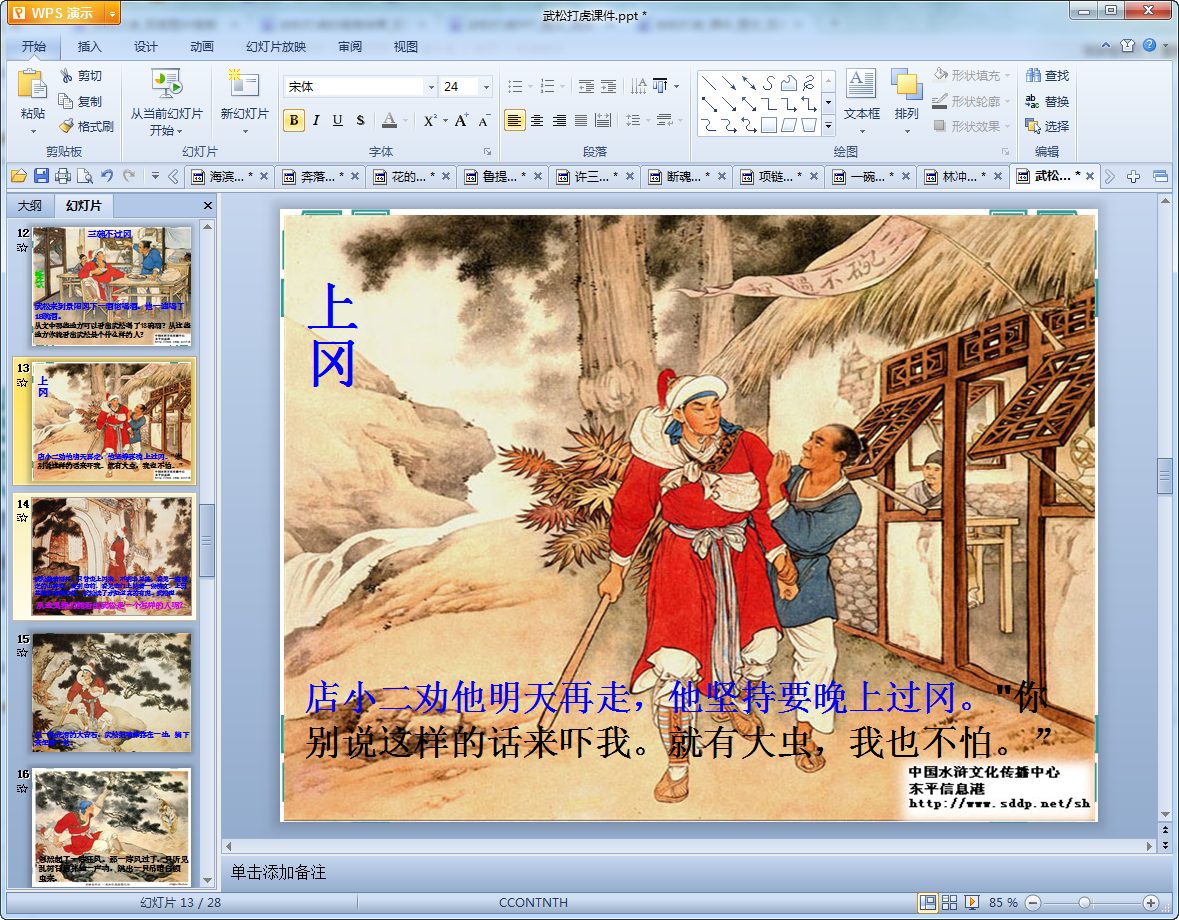
Task: Switch to normal view icon in status bar
Action: coord(928,902)
